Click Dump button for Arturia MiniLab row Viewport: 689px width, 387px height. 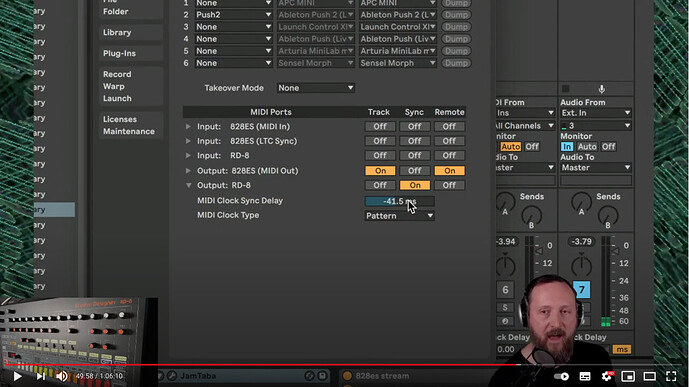click(x=456, y=51)
